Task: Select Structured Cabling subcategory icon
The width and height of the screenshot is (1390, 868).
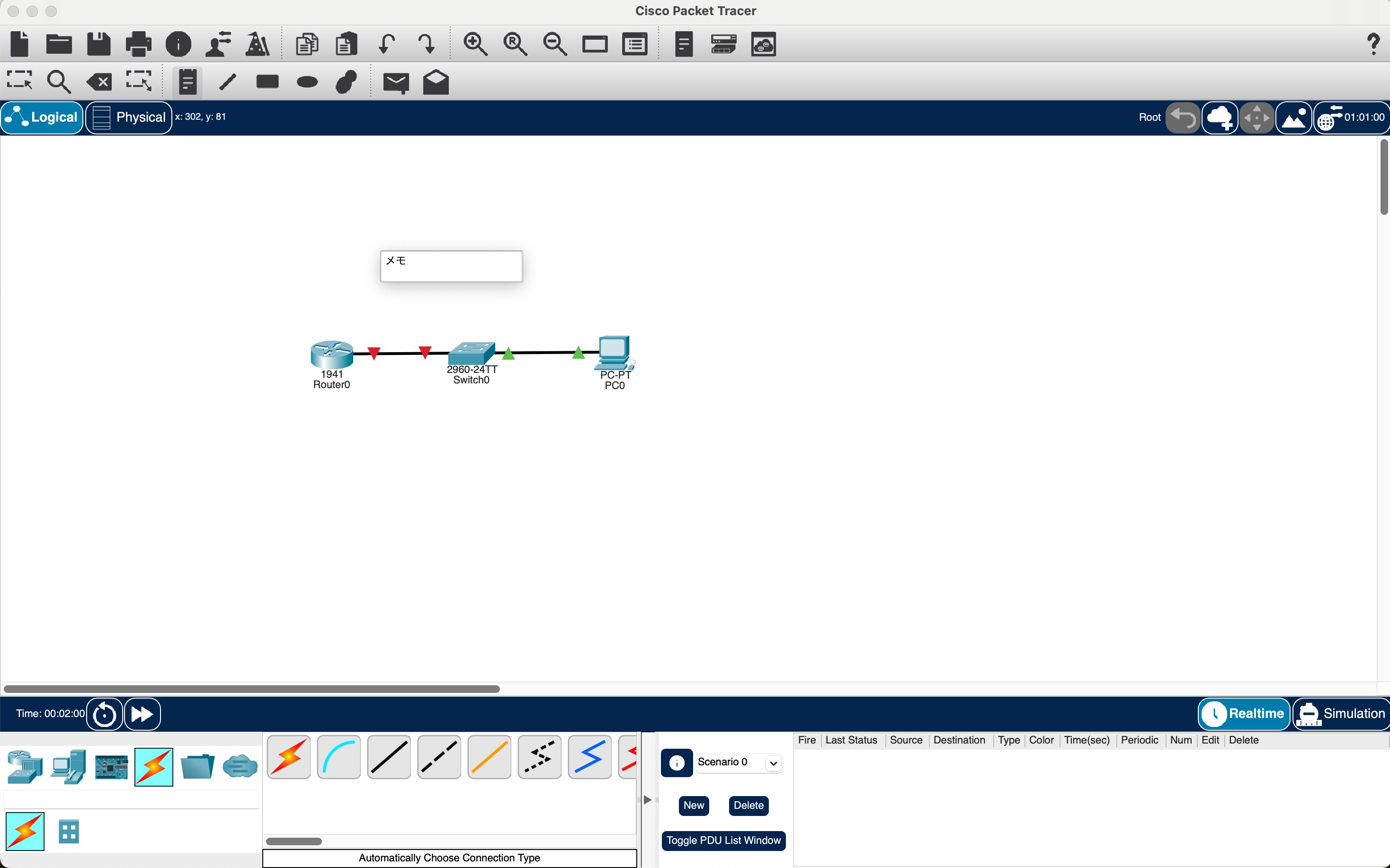Action: 69,831
